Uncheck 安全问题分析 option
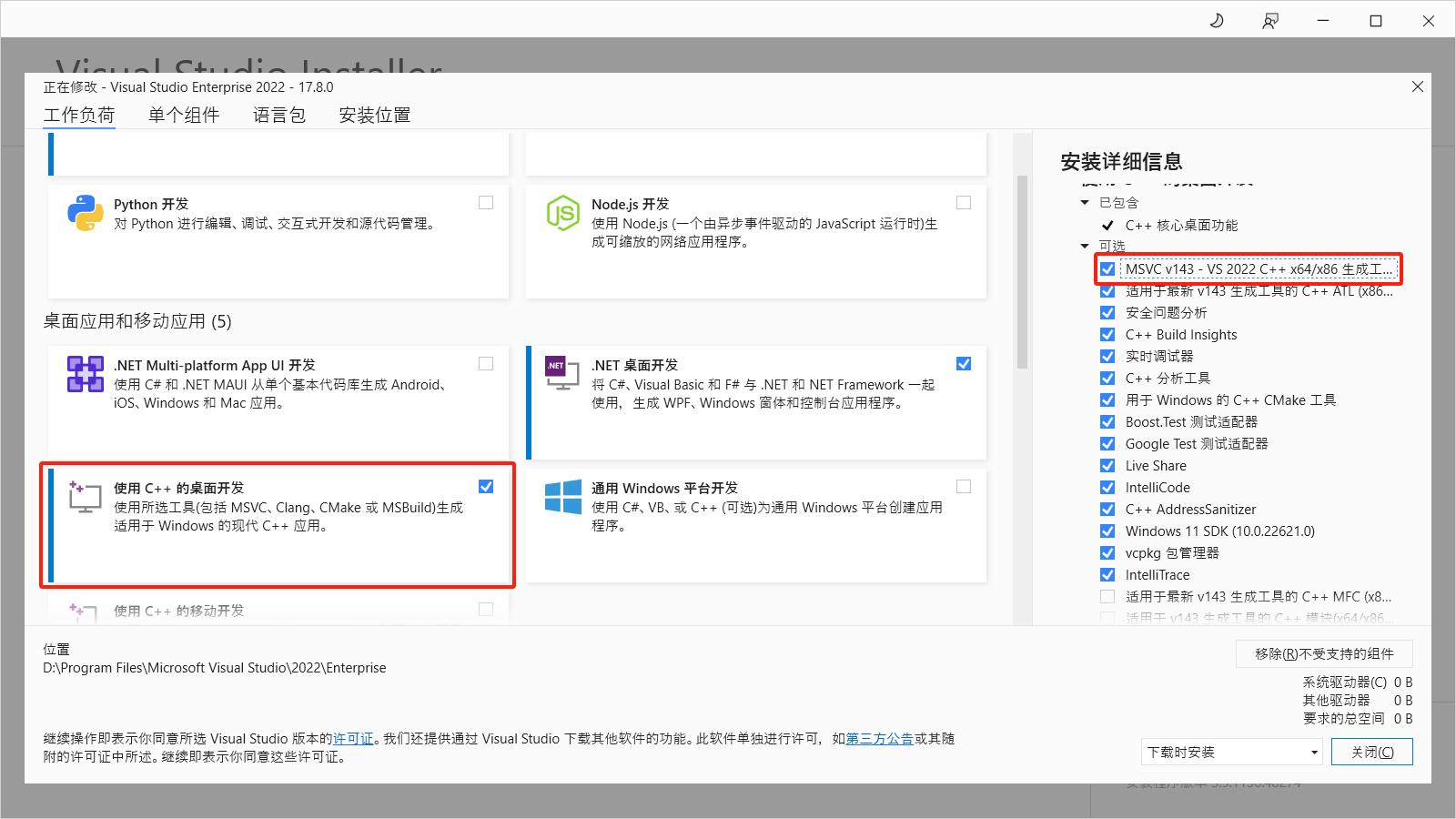Image resolution: width=1456 pixels, height=819 pixels. pyautogui.click(x=1107, y=313)
